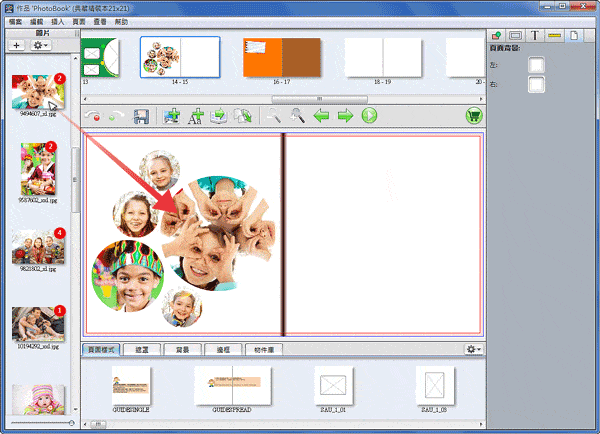Open the gear dropdown in the photos panel
The image size is (600, 434).
coord(41,46)
